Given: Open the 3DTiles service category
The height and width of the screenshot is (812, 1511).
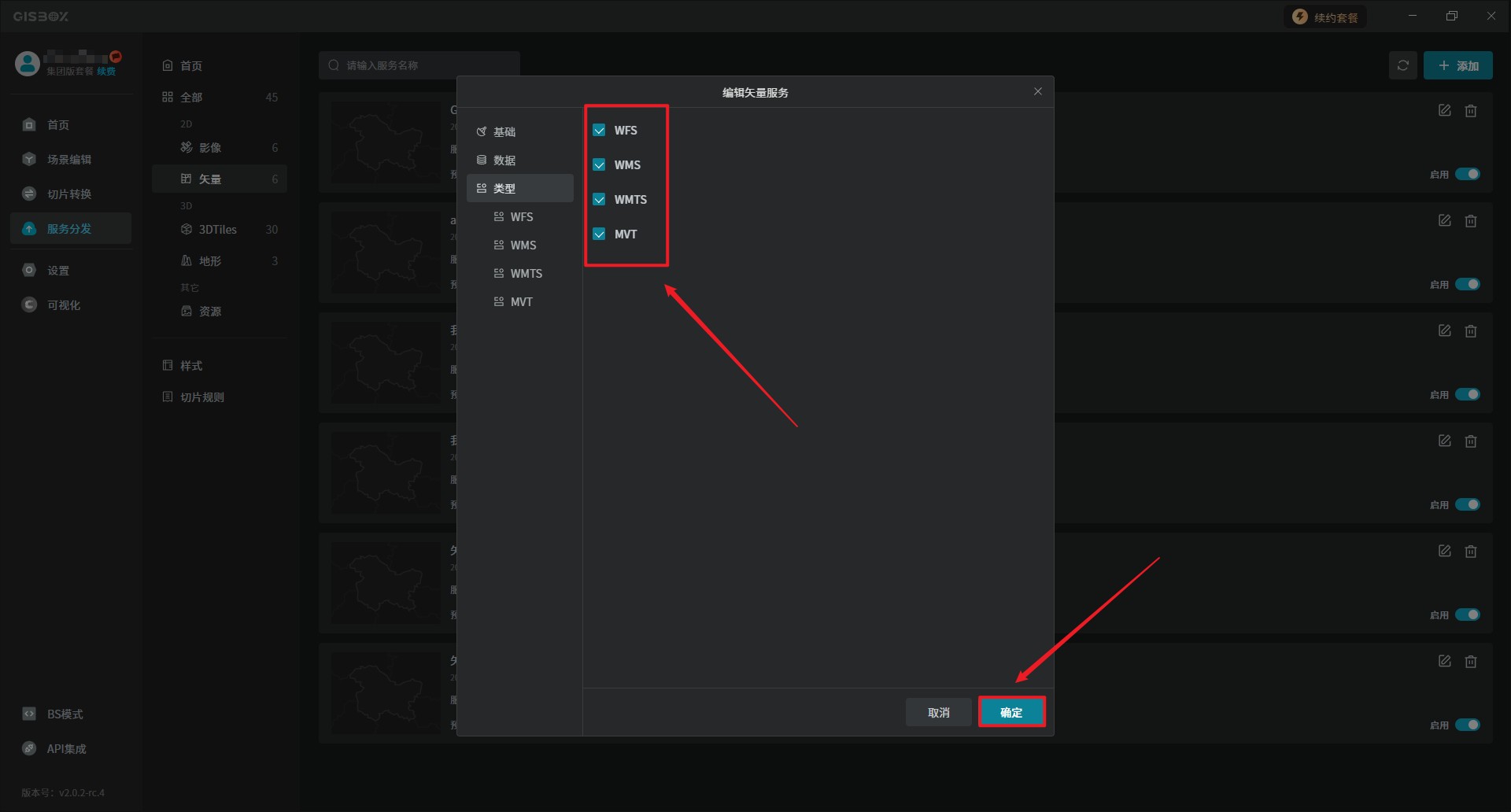Looking at the screenshot, I should (217, 230).
